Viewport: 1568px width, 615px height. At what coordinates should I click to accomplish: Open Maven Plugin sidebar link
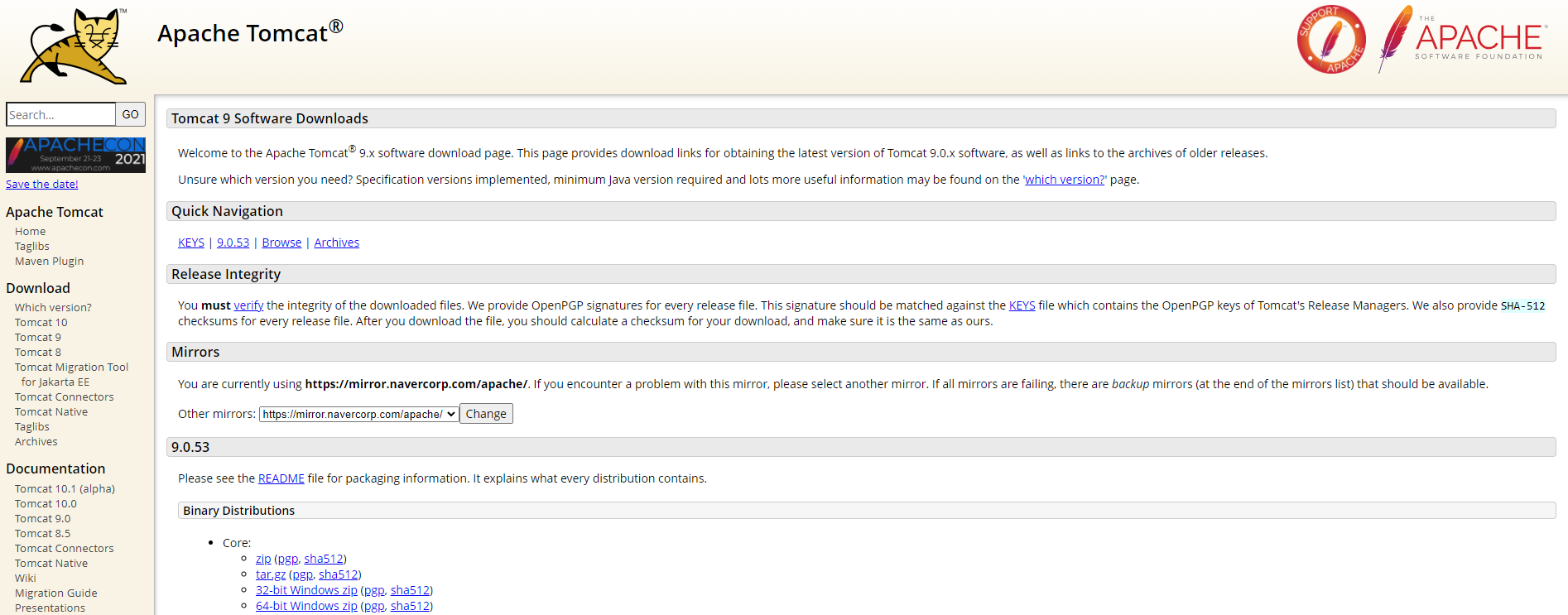[50, 261]
